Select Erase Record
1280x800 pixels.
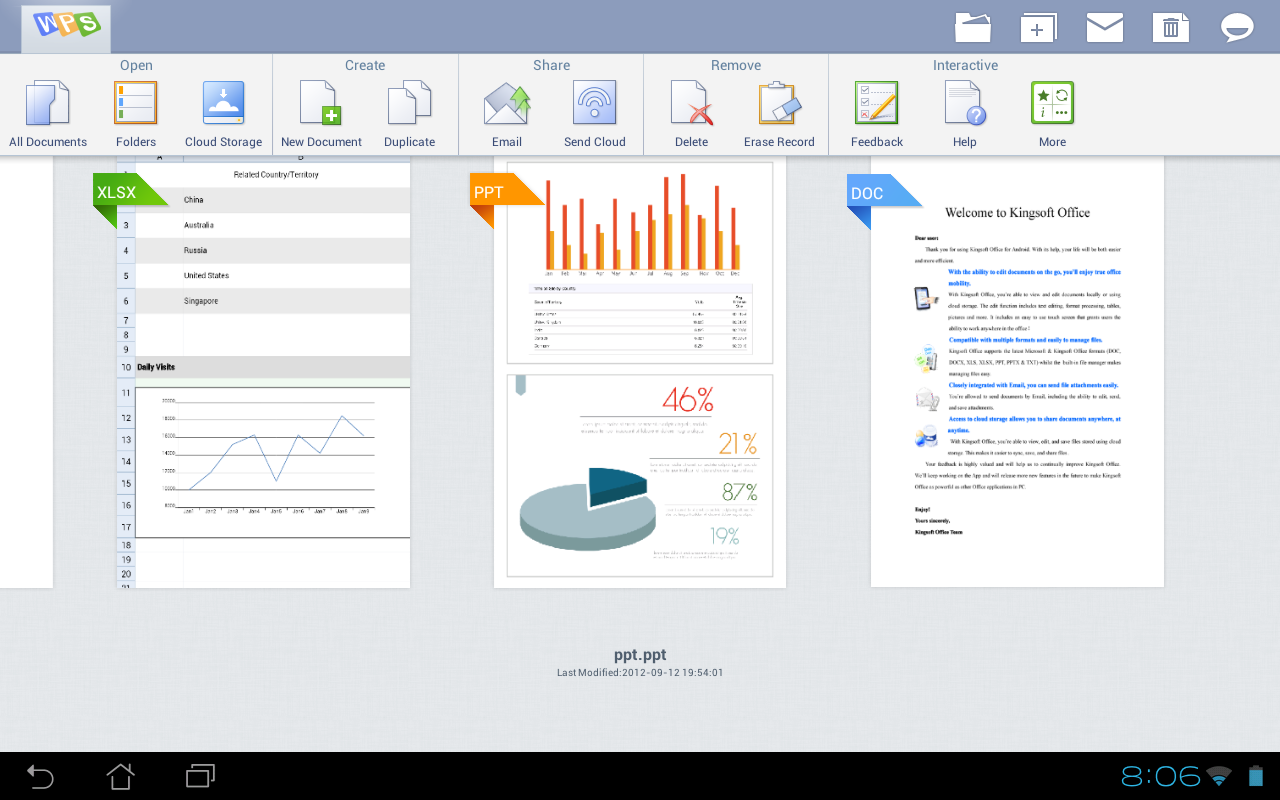click(x=779, y=114)
